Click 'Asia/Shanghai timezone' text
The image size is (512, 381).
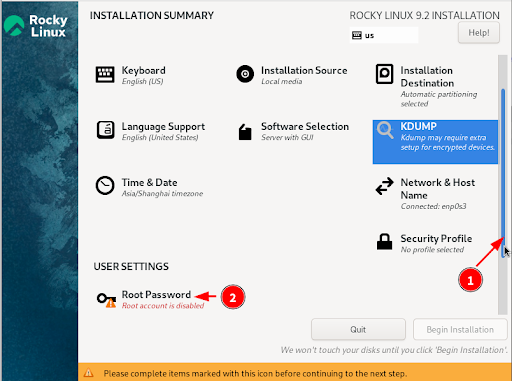coord(162,194)
